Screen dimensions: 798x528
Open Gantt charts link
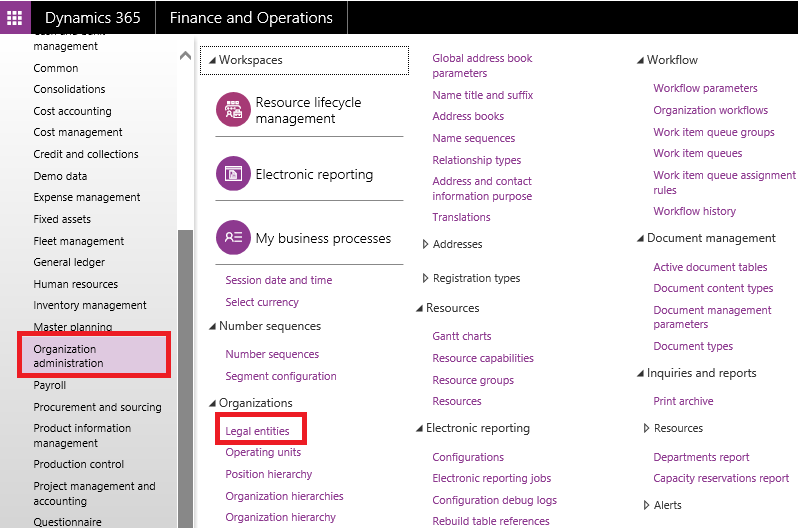pos(462,336)
